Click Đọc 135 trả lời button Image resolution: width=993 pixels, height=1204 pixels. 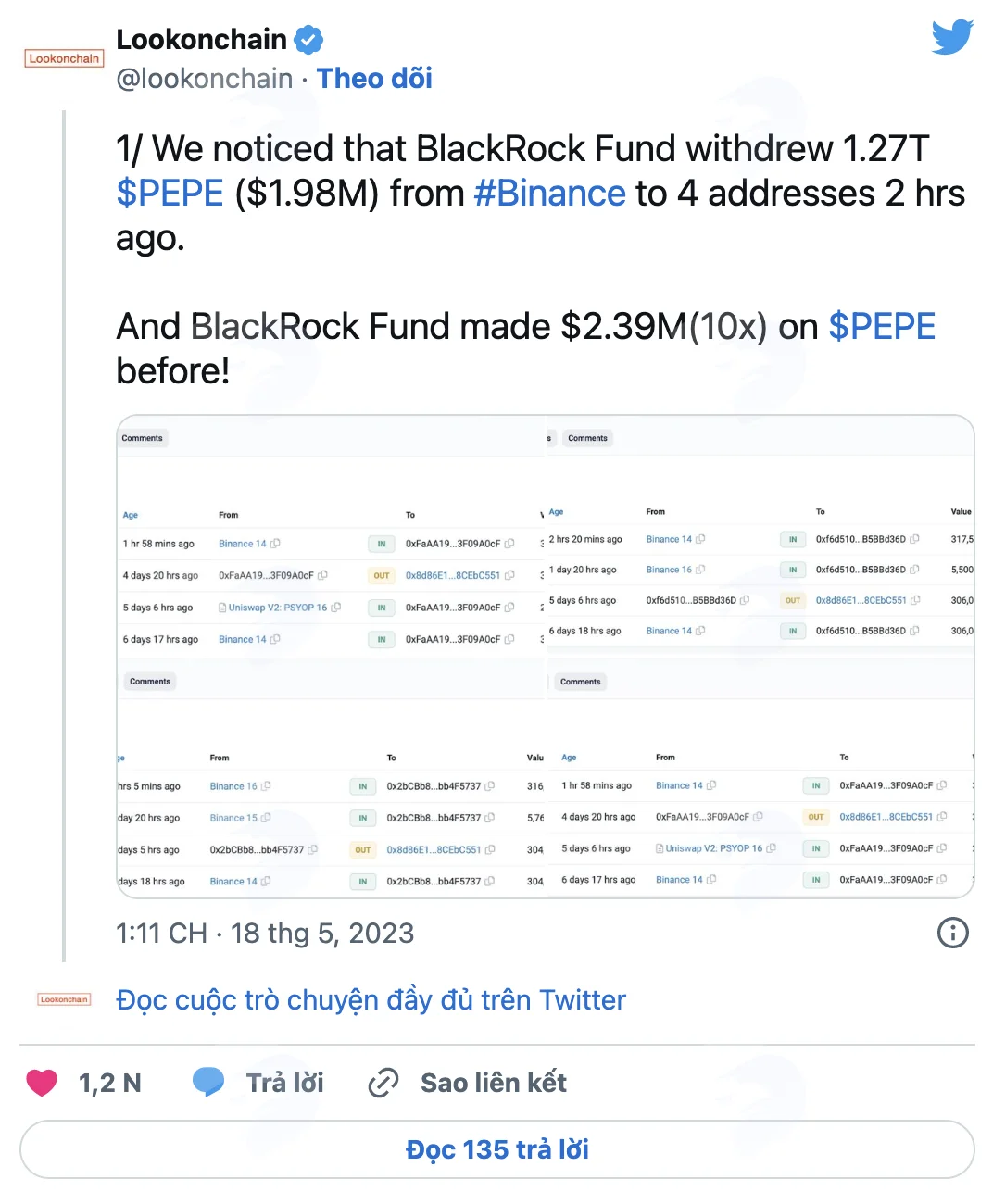(x=497, y=1149)
